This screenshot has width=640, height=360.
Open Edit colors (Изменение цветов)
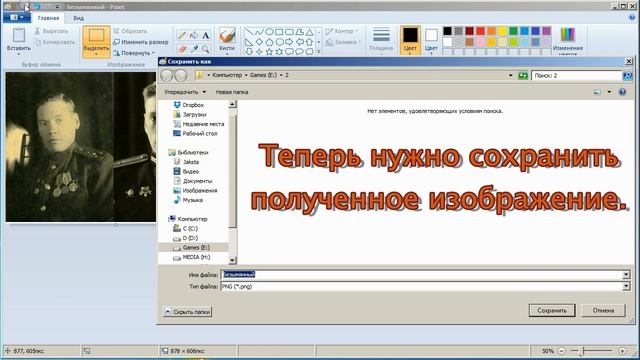[568, 41]
